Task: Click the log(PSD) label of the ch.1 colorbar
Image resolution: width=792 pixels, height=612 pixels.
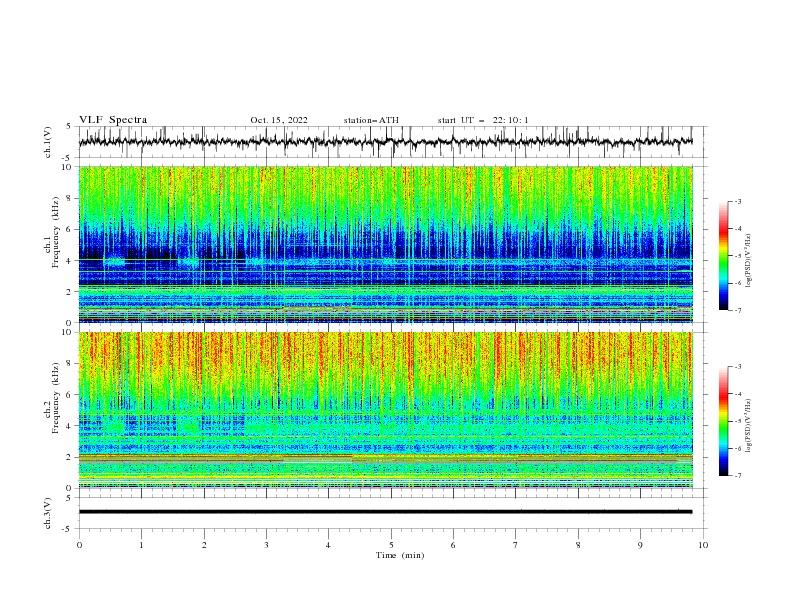Action: 749,261
